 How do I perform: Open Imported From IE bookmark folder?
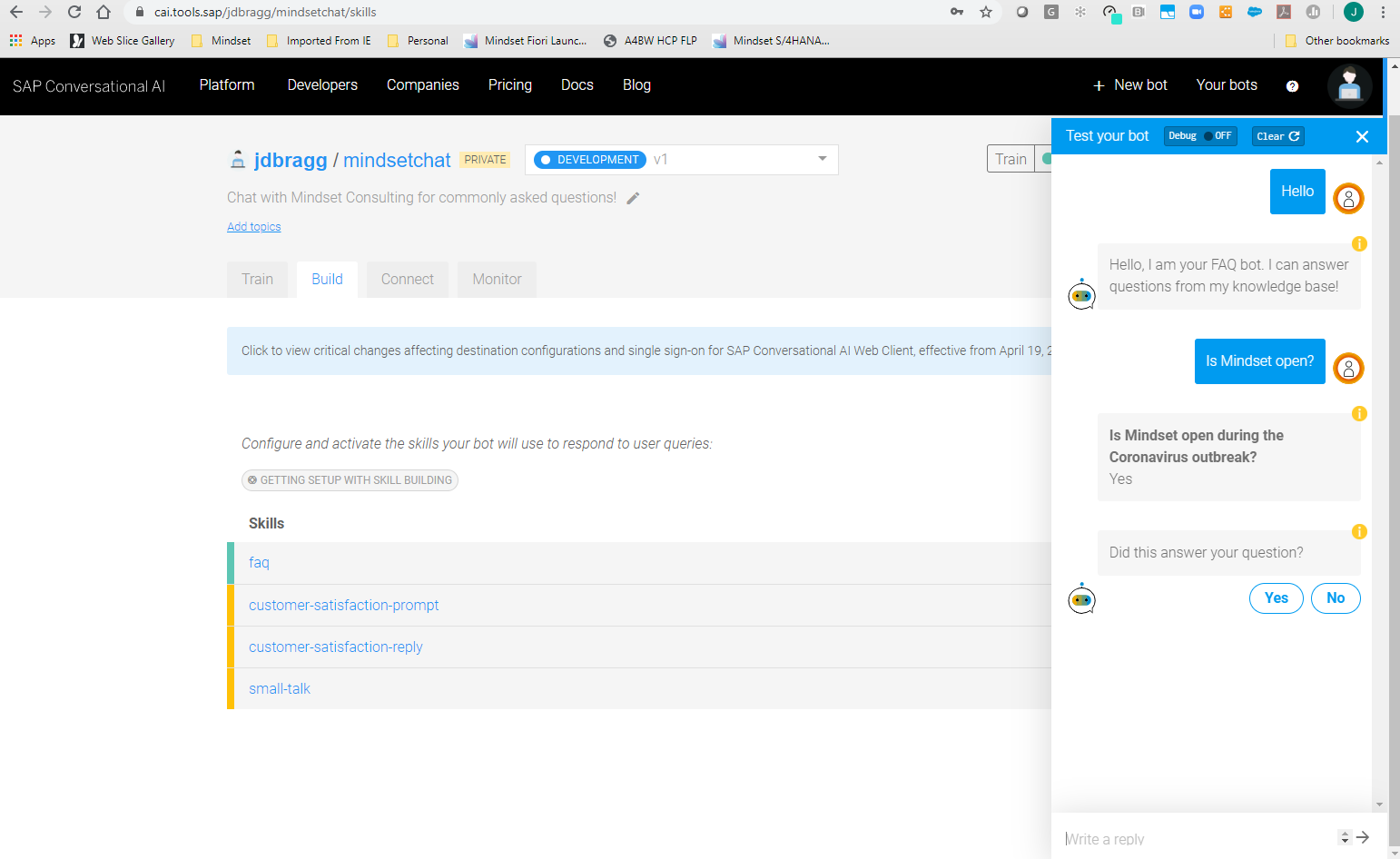point(319,41)
